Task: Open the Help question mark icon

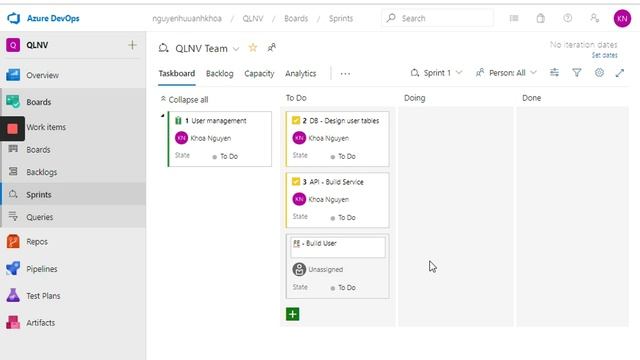Action: coord(567,18)
